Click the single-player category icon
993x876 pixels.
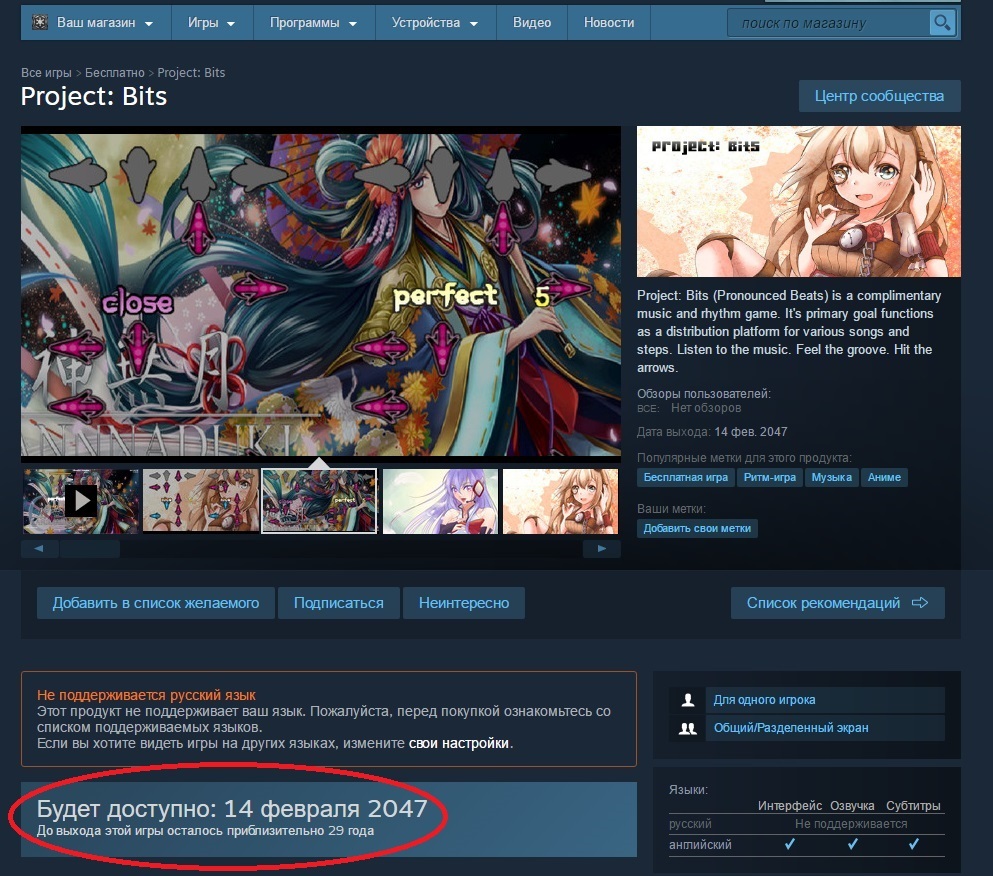click(x=687, y=700)
